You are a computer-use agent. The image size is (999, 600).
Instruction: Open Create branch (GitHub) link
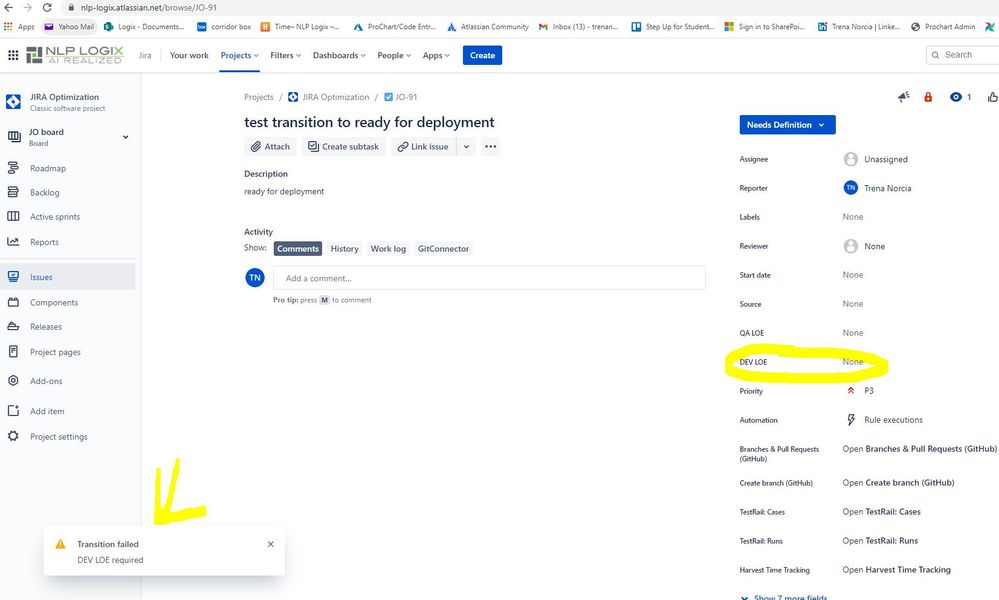[898, 482]
